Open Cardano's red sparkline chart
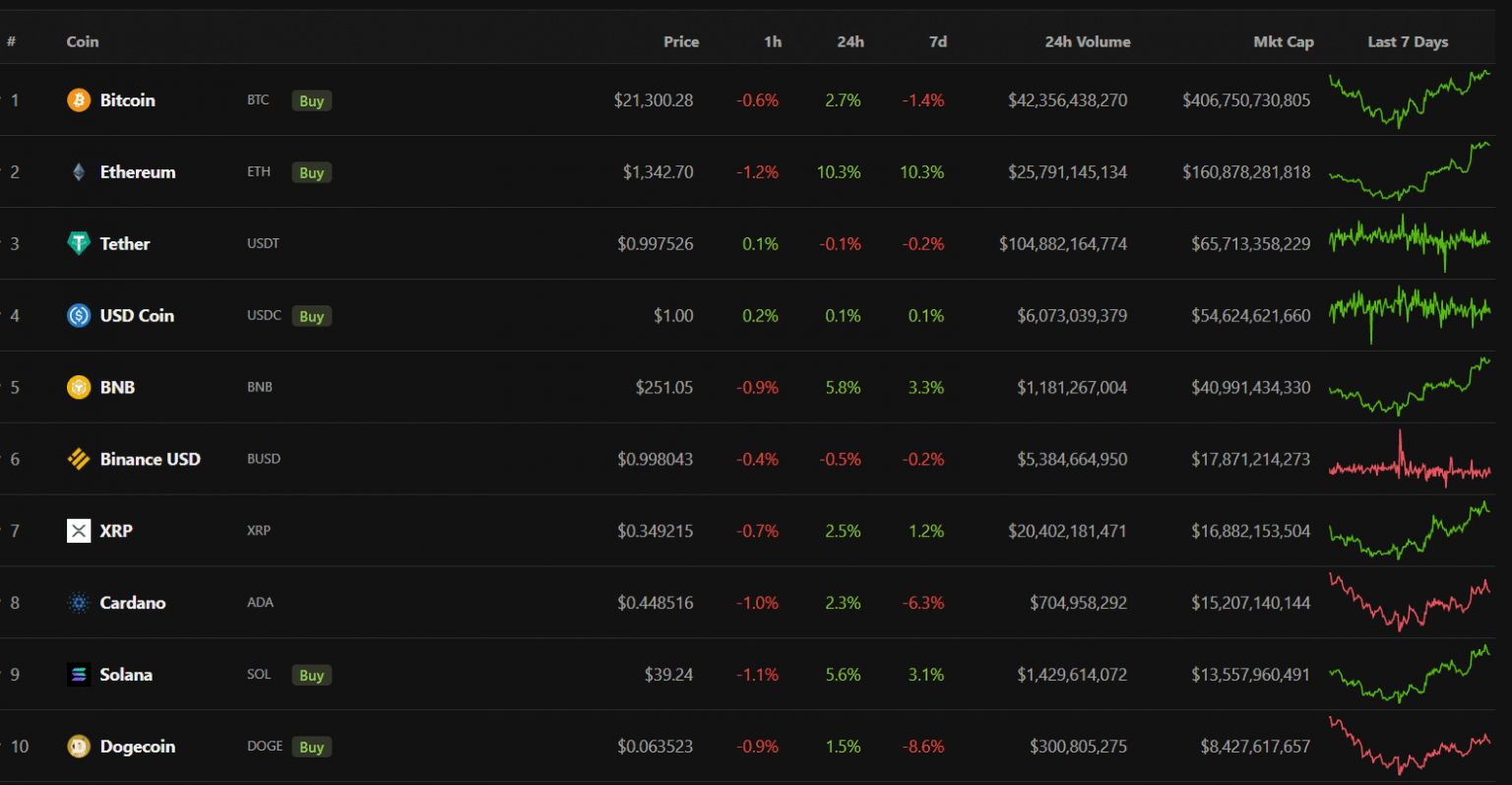Image resolution: width=1512 pixels, height=785 pixels. tap(1410, 602)
